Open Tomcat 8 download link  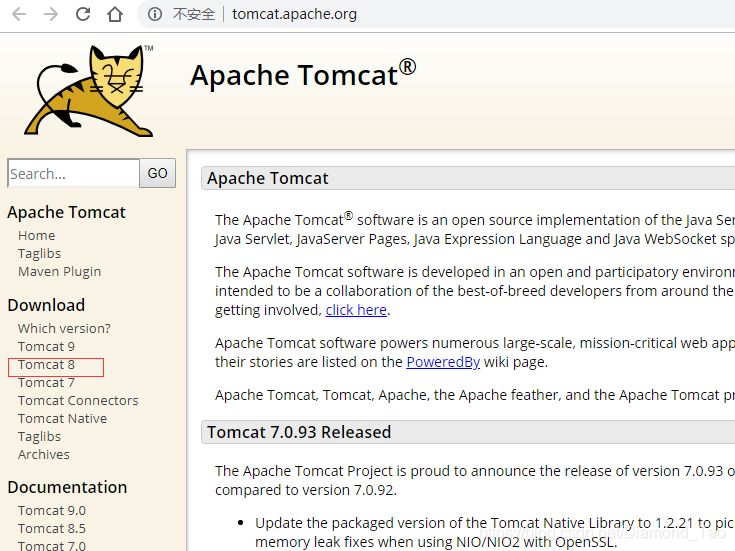(46, 364)
